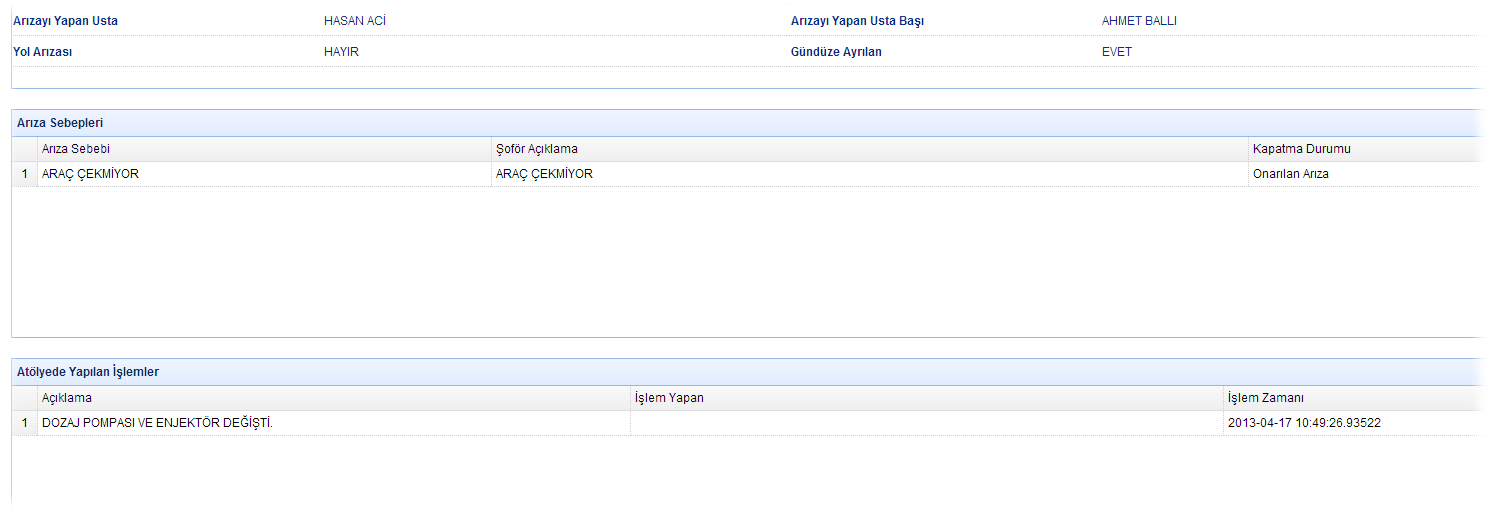The image size is (1488, 510).
Task: Click the 2013-04-17 10:49:26 timestamp cell
Action: point(1304,423)
